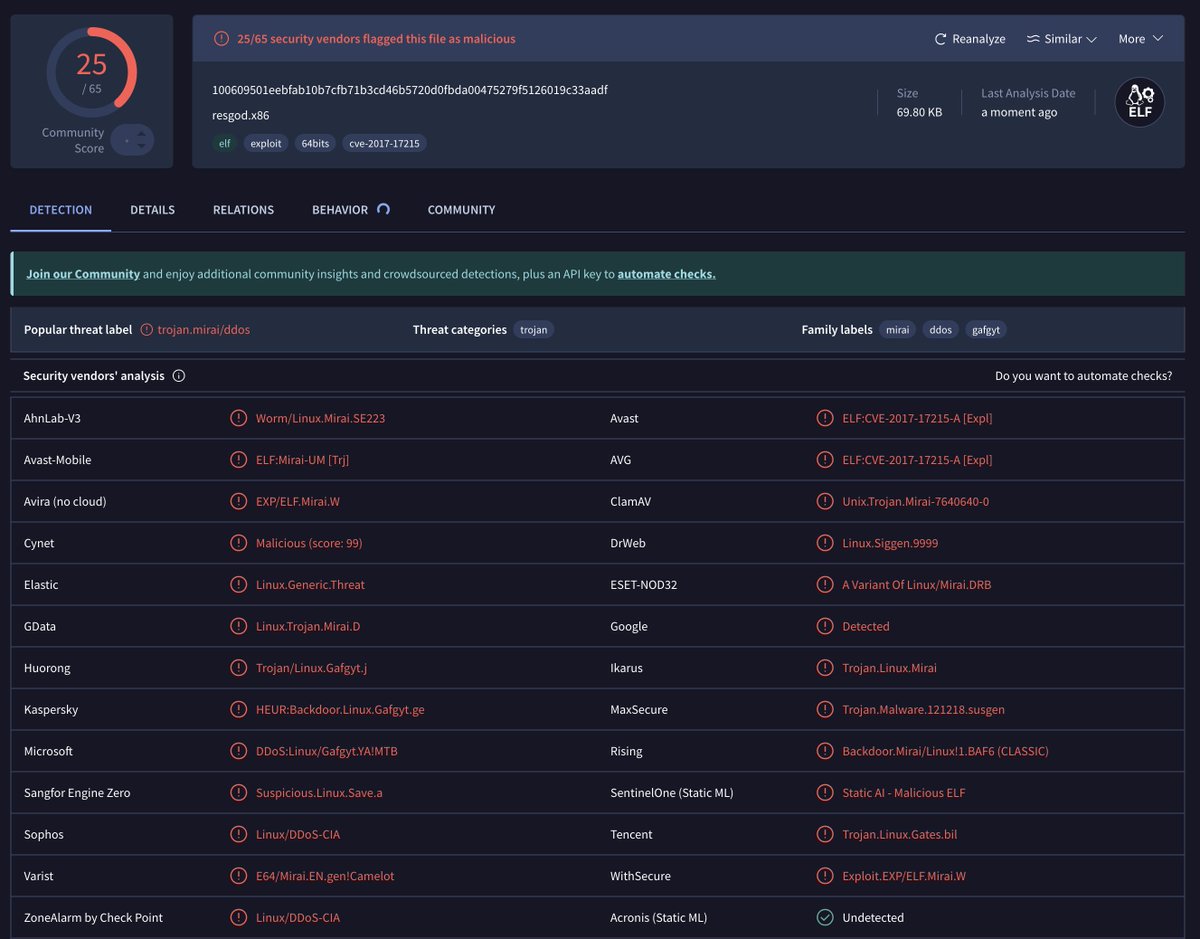The width and height of the screenshot is (1200, 939).
Task: Select the Detection tab
Action: pos(61,210)
